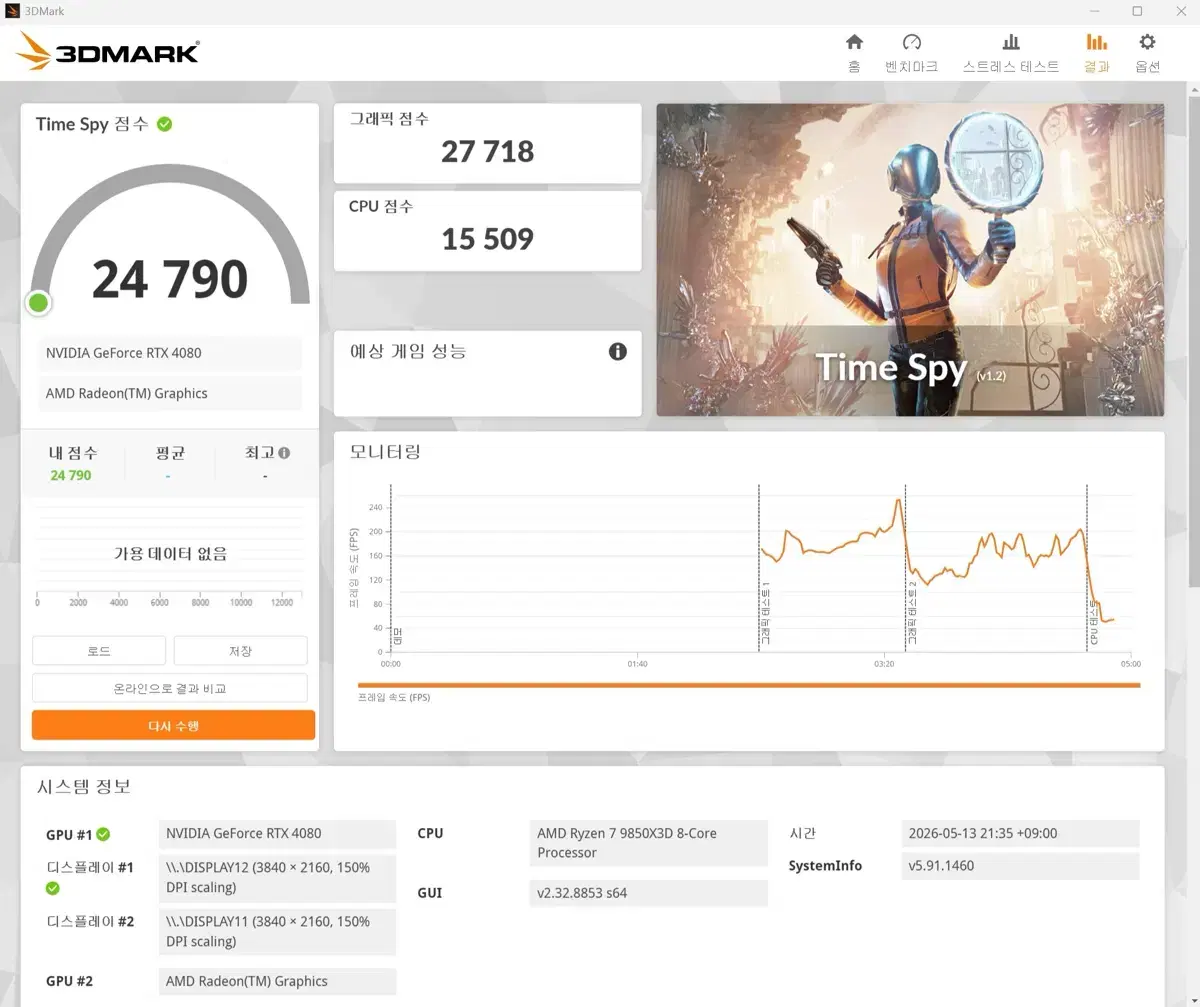Open the 결과 results bar-chart icon
Viewport: 1200px width, 1007px height.
[x=1096, y=42]
